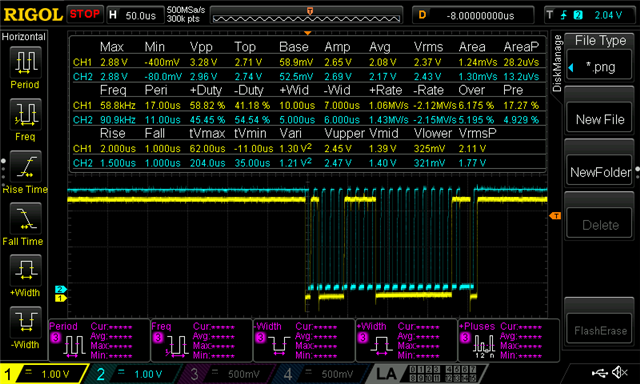Click the CH2 Over value 5.195 %
The image size is (640, 384).
(476, 120)
